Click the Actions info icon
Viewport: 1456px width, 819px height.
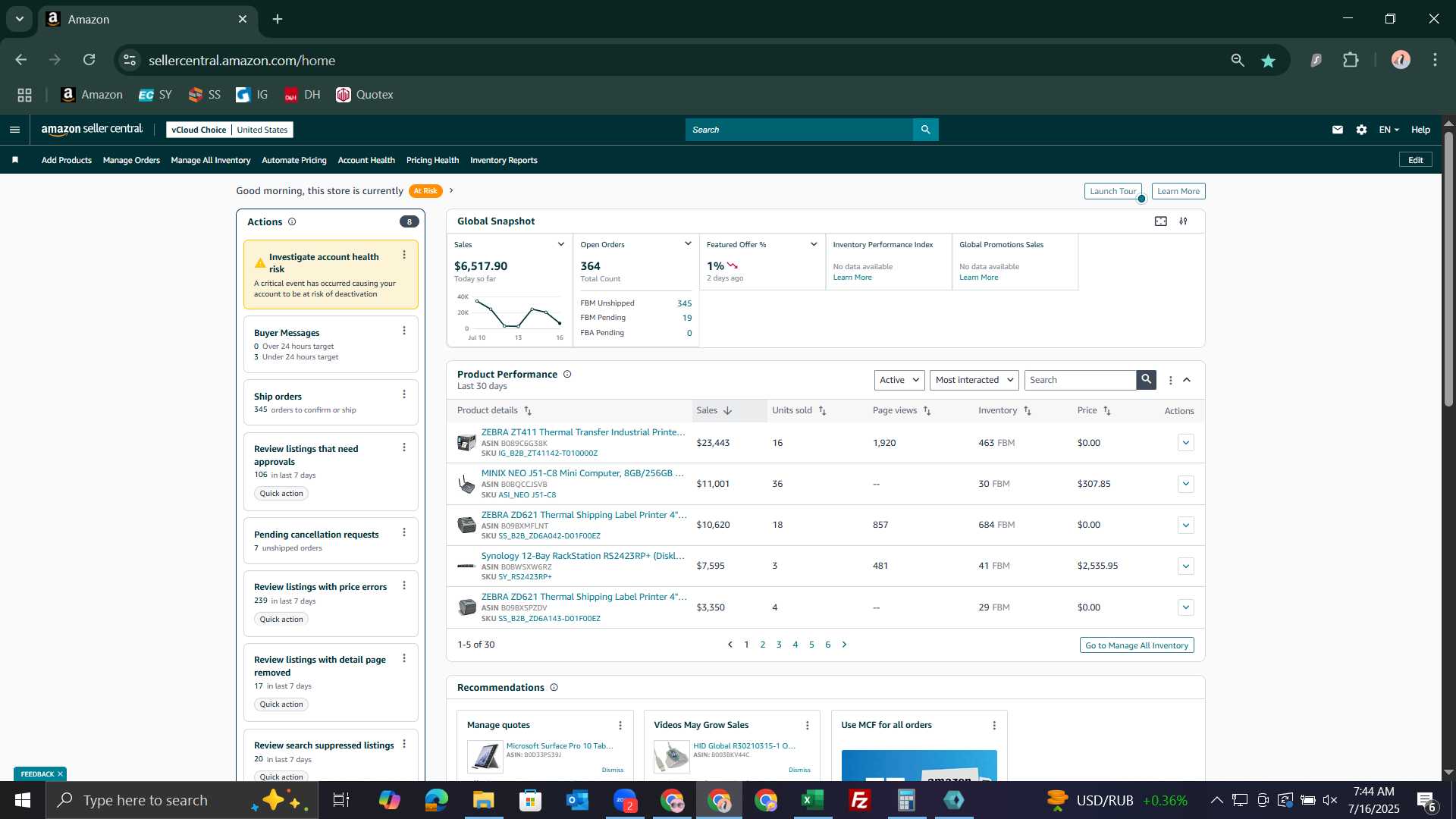(292, 222)
